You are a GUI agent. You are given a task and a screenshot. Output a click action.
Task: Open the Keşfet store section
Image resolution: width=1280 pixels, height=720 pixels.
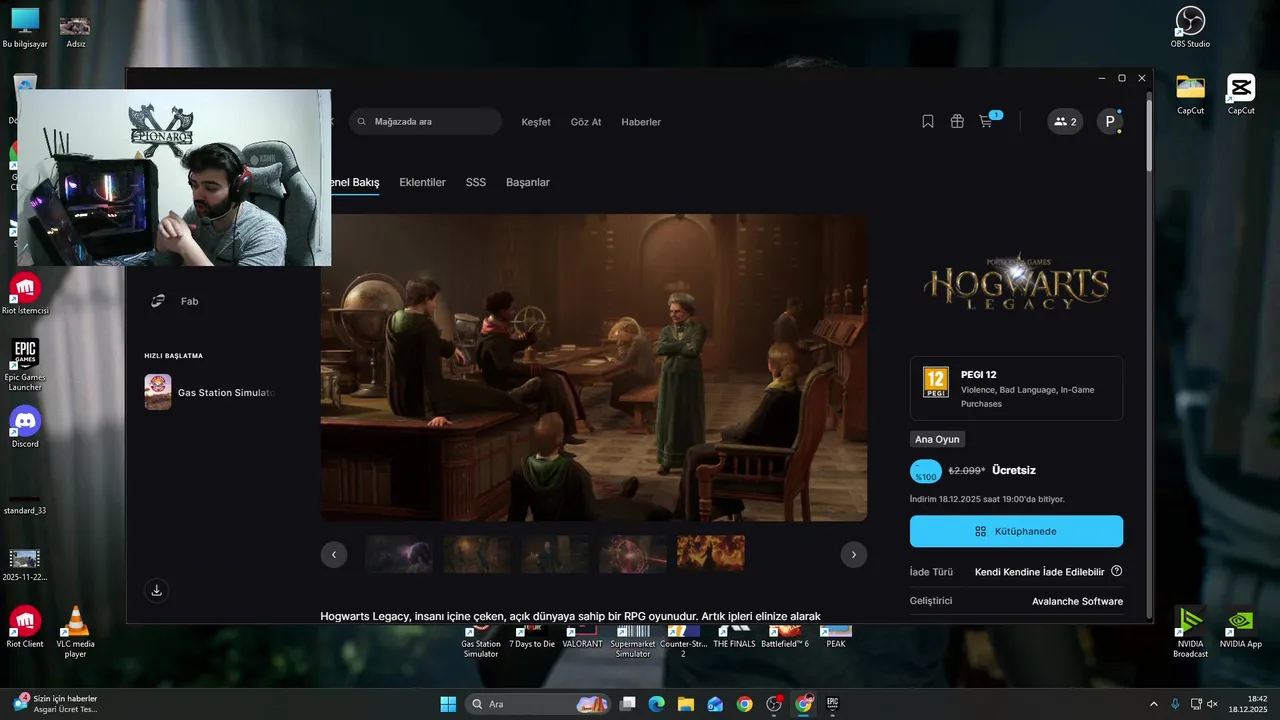[x=536, y=122]
